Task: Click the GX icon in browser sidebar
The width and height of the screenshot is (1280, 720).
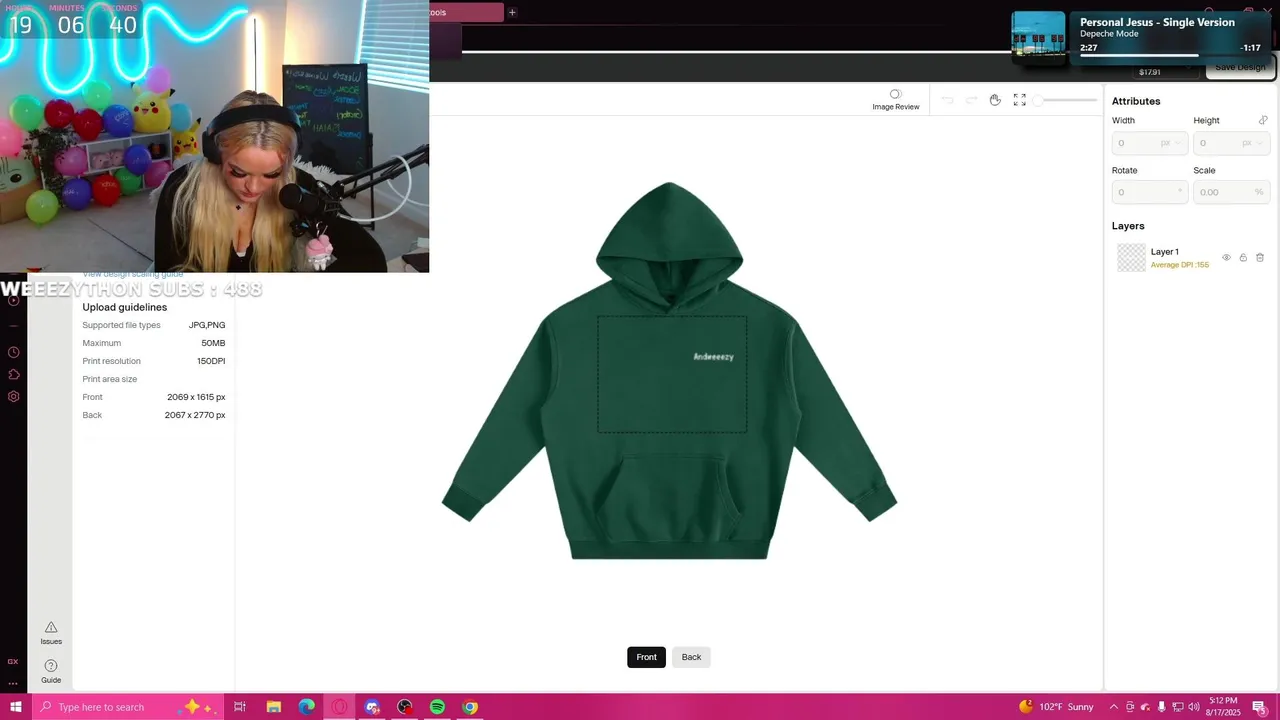Action: click(x=13, y=661)
